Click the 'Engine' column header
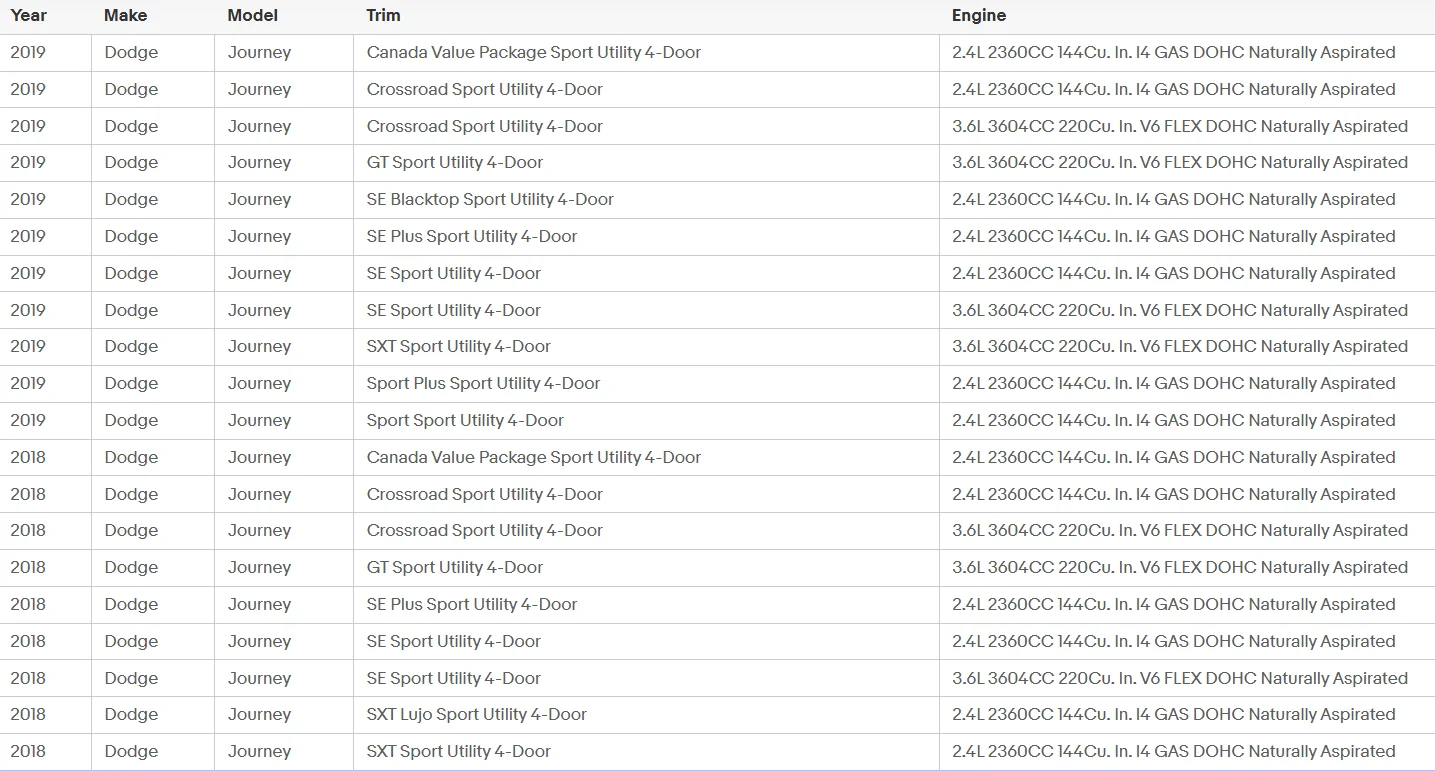 point(979,15)
